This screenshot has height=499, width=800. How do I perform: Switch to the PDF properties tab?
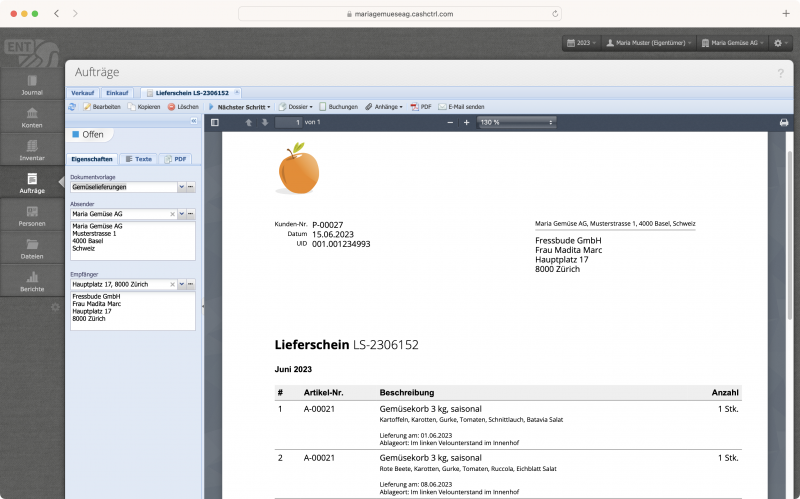click(x=175, y=159)
